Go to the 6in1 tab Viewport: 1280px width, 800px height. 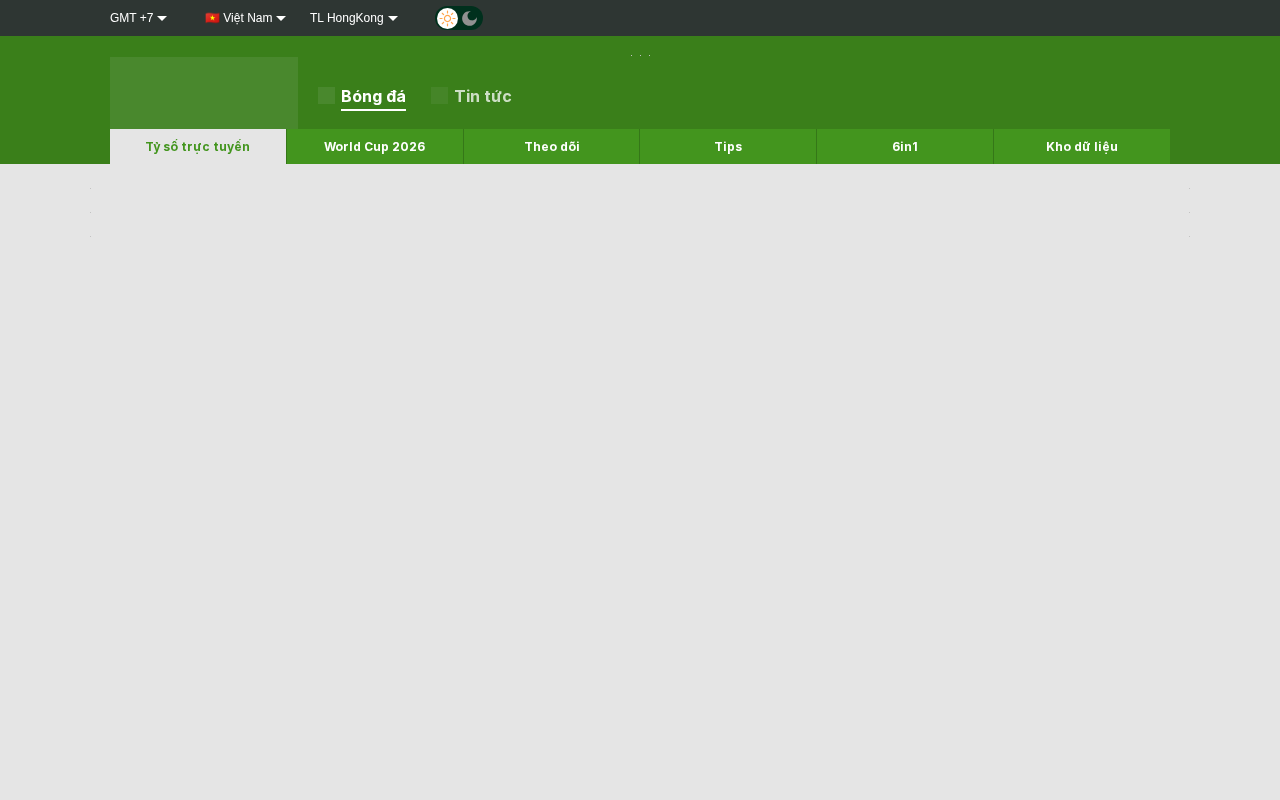pyautogui.click(x=905, y=146)
